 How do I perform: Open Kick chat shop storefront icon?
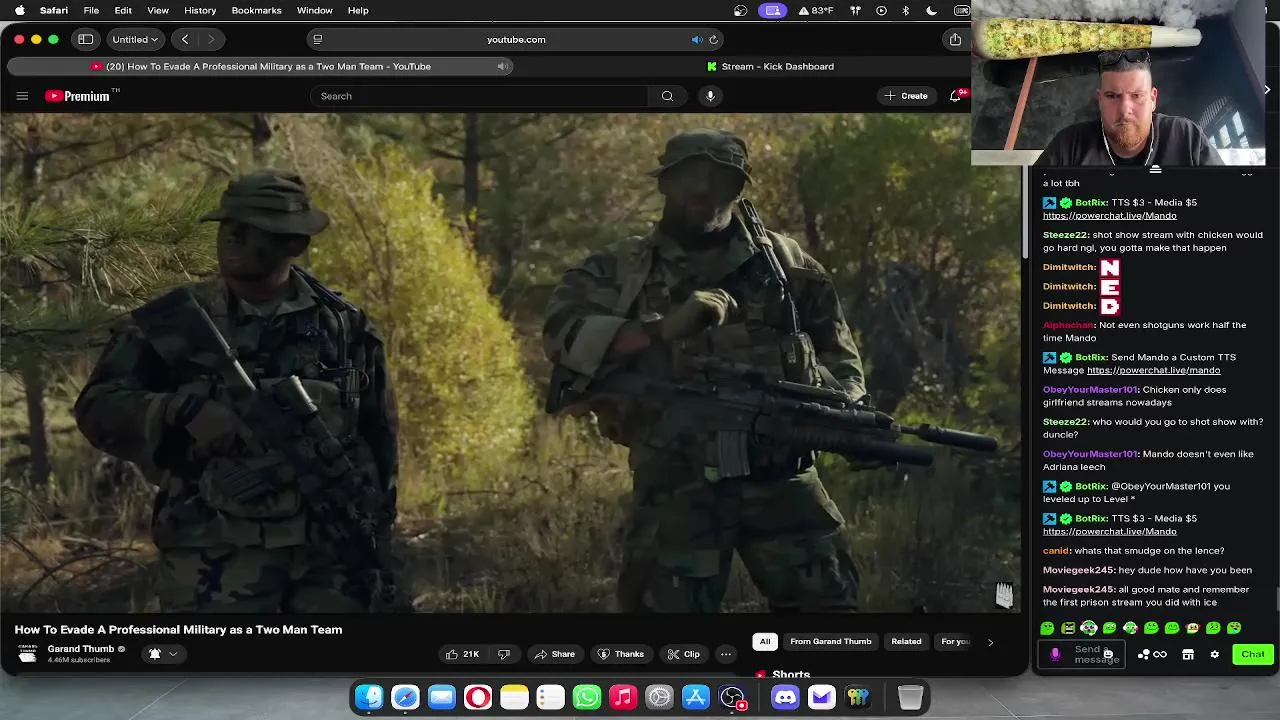[1188, 654]
